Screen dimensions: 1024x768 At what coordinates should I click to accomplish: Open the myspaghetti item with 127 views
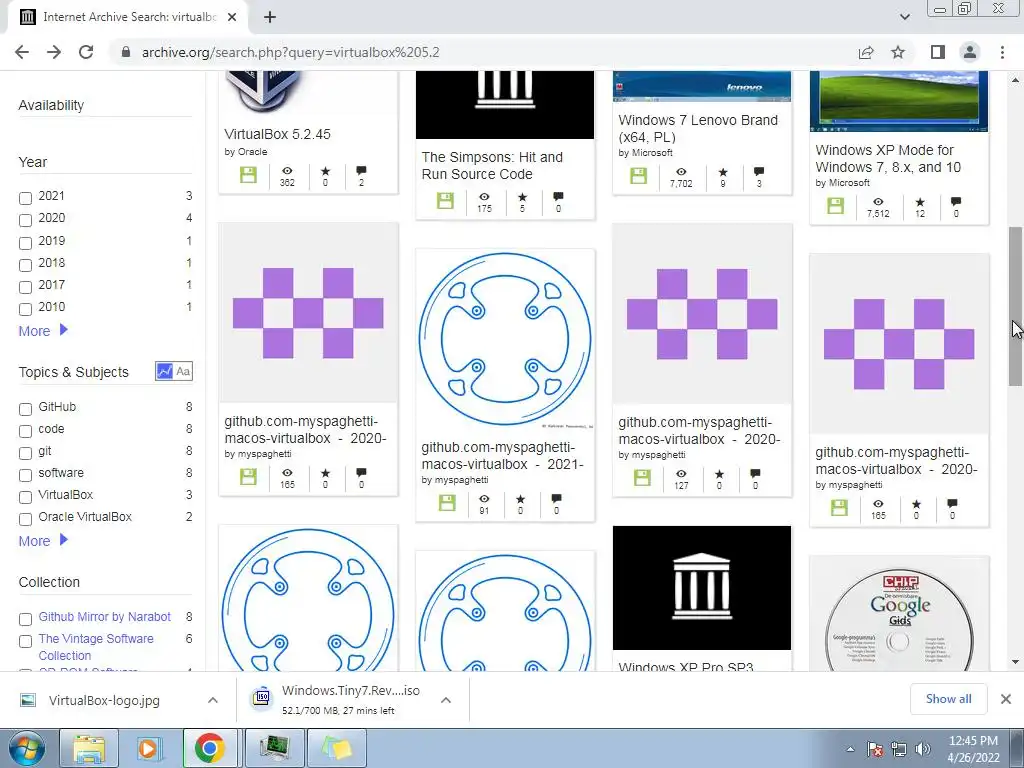coord(699,430)
